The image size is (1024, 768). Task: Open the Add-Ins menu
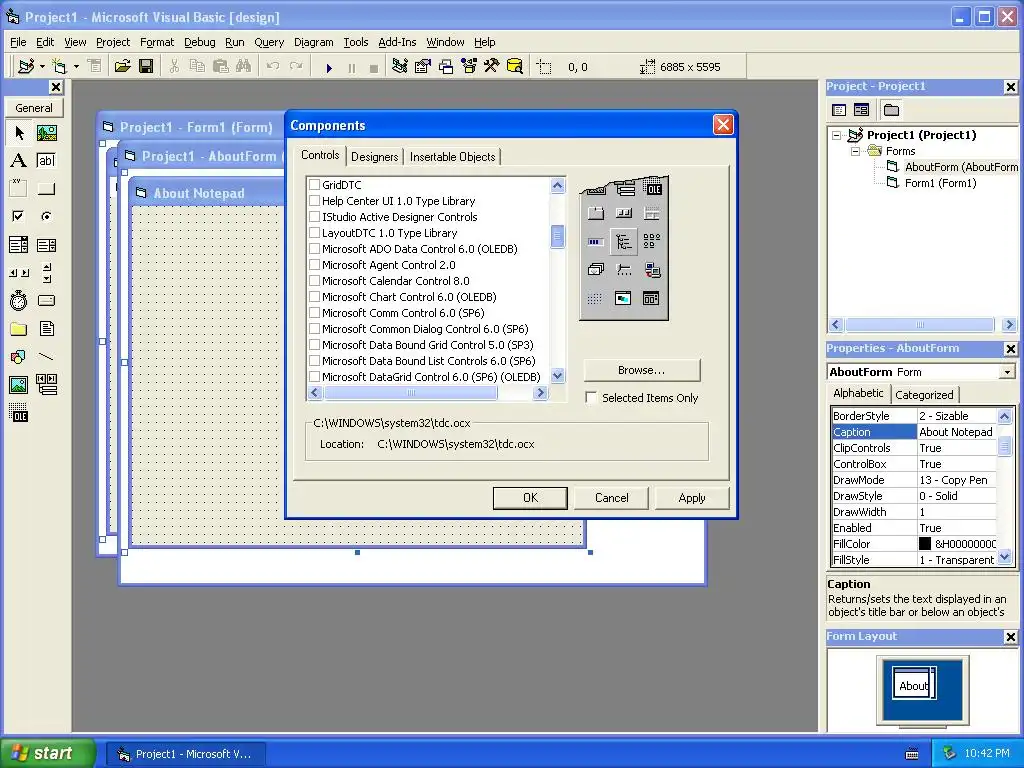(397, 42)
